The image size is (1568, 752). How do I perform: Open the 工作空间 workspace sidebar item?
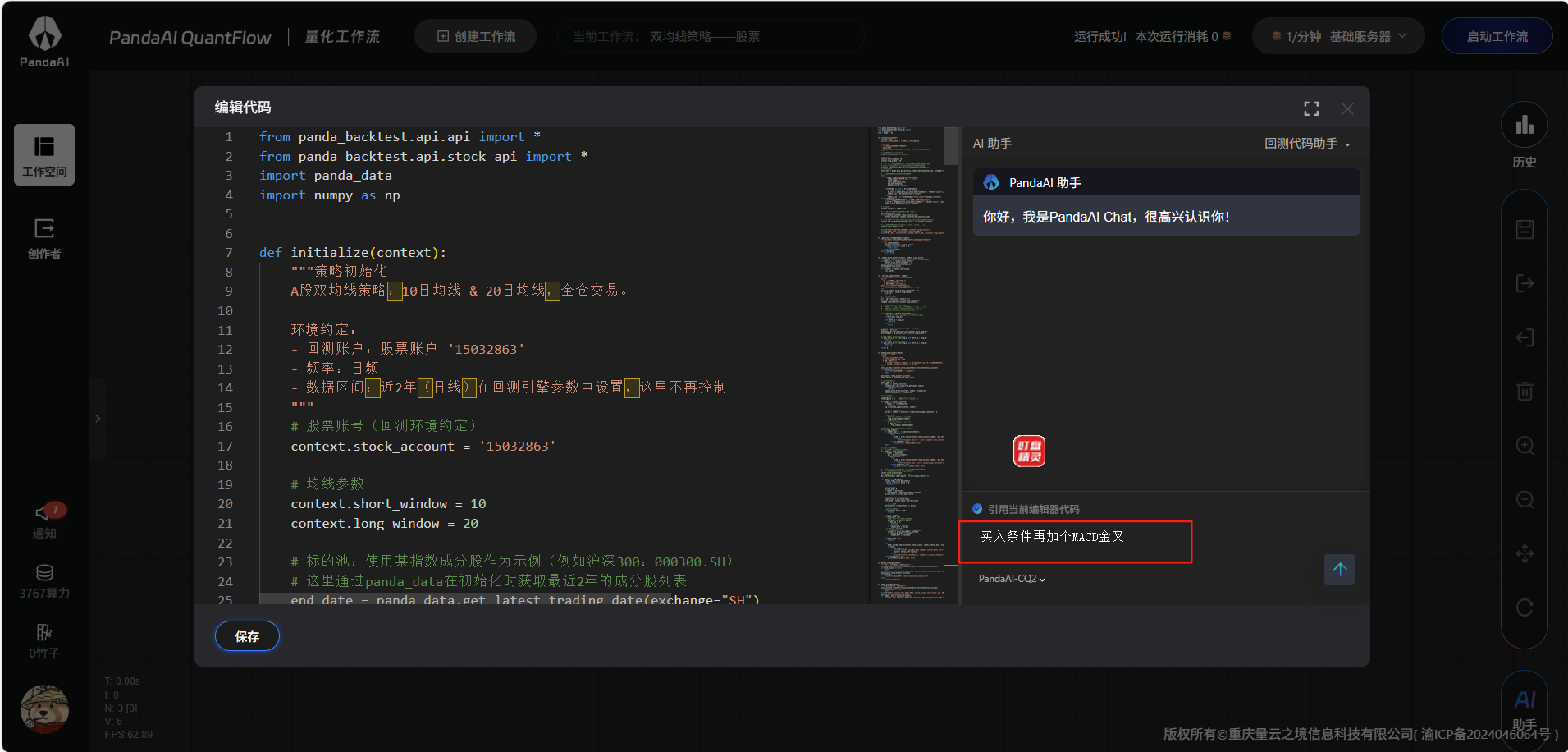pos(44,155)
